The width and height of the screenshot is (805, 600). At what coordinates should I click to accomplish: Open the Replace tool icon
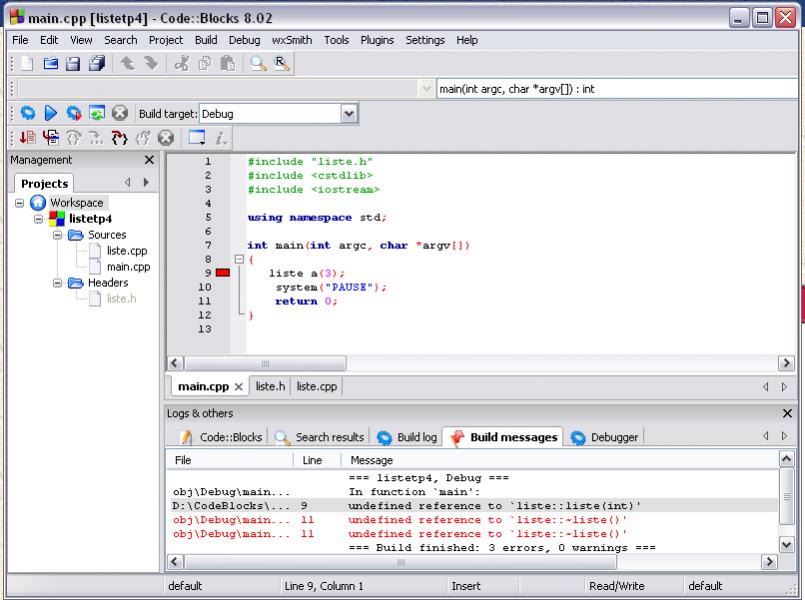click(281, 64)
